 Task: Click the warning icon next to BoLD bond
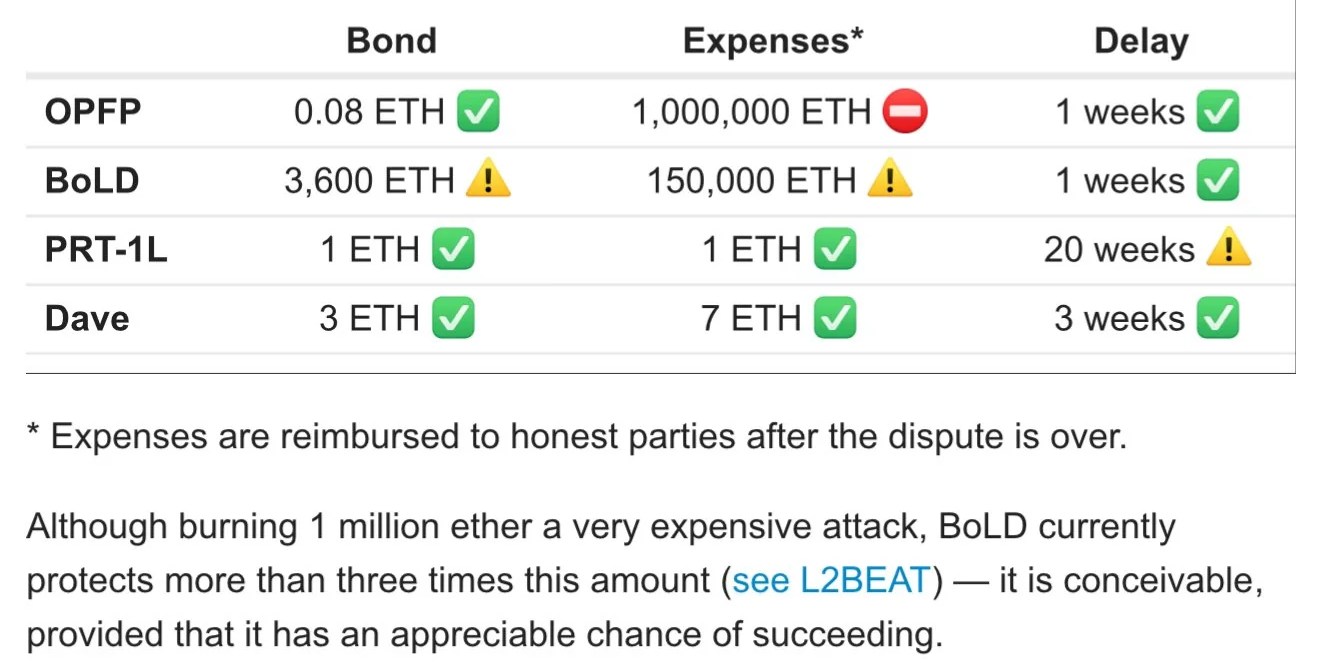click(489, 181)
